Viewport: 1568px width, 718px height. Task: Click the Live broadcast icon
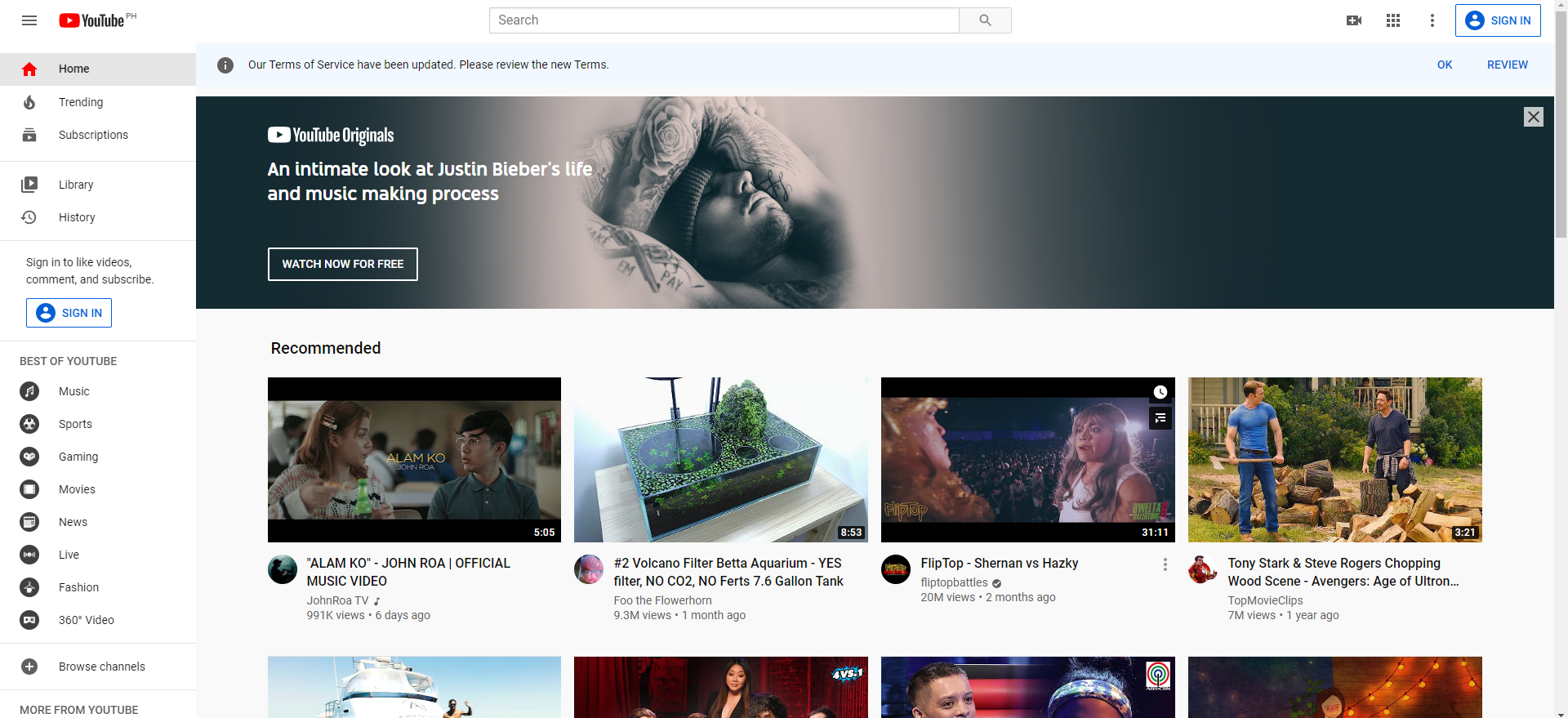29,555
